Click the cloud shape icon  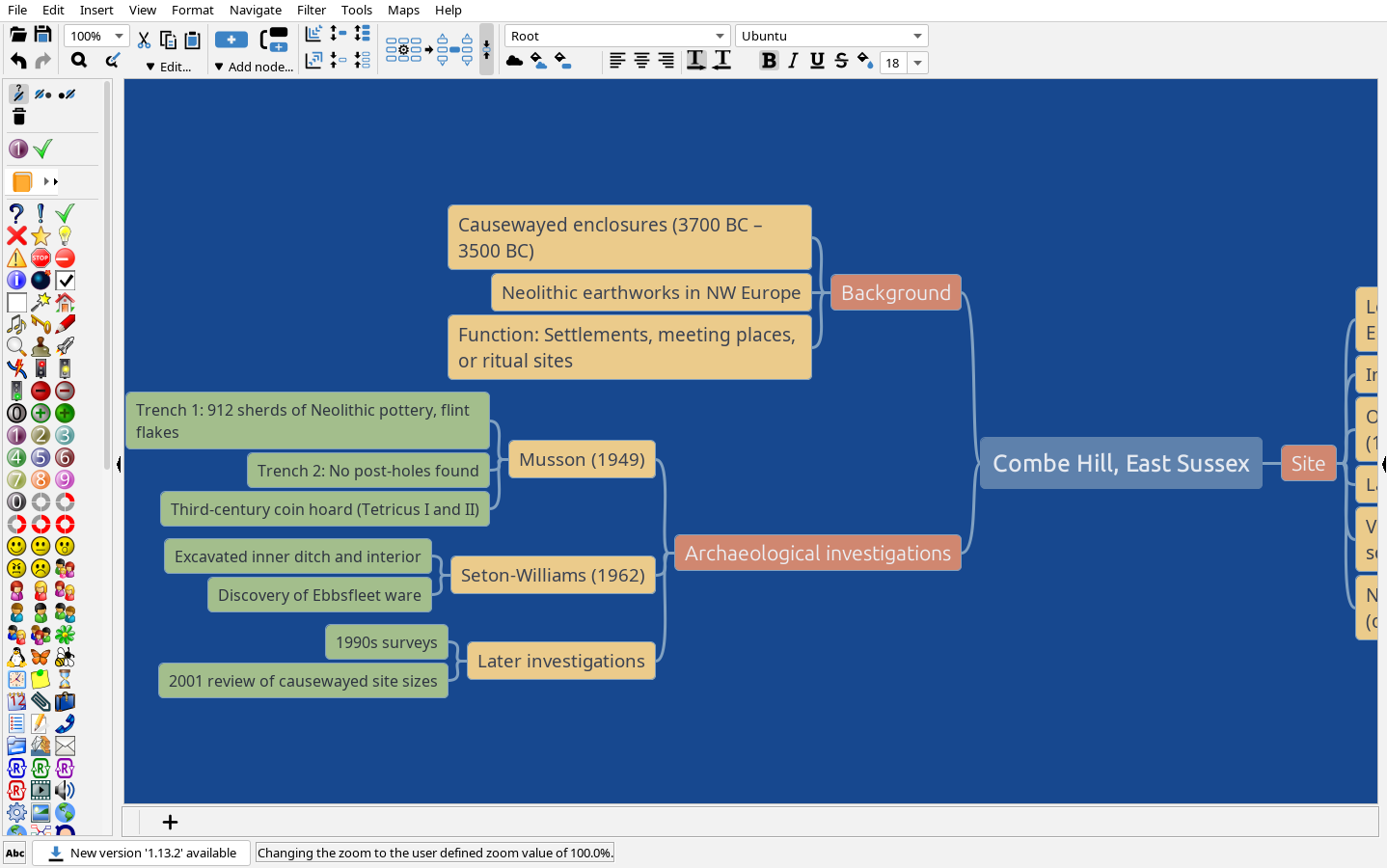pyautogui.click(x=515, y=61)
